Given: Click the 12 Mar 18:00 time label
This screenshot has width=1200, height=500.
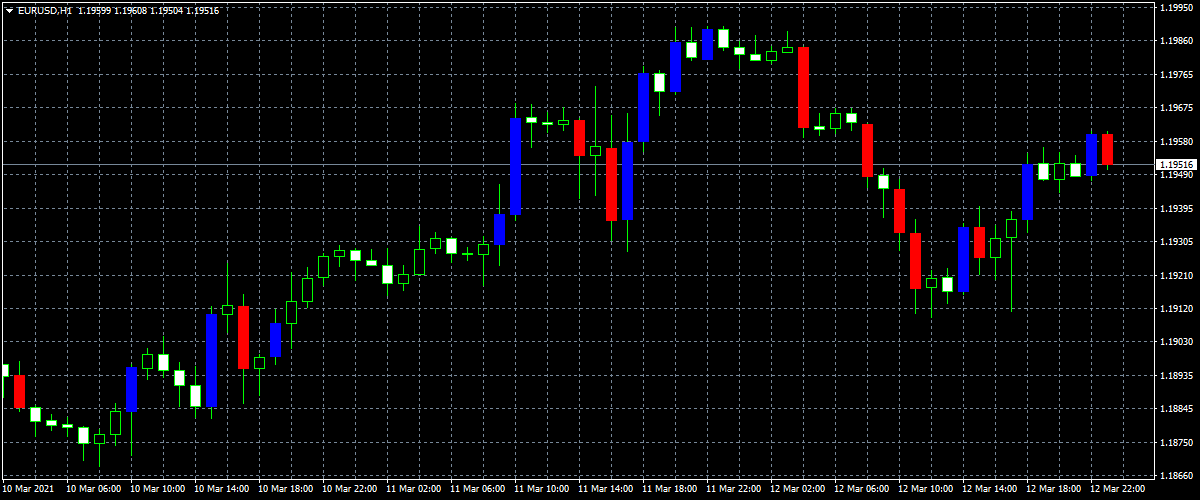Looking at the screenshot, I should coord(1056,490).
